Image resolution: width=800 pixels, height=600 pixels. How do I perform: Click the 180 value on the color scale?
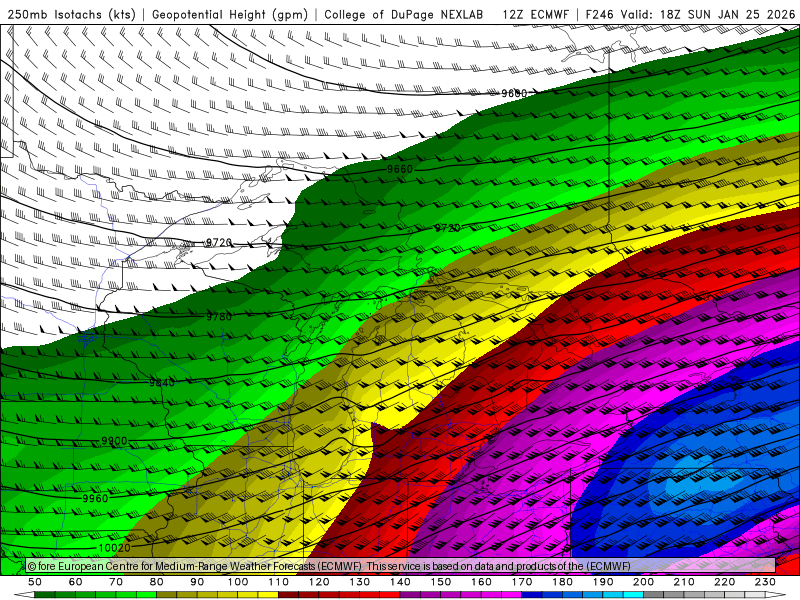(562, 582)
